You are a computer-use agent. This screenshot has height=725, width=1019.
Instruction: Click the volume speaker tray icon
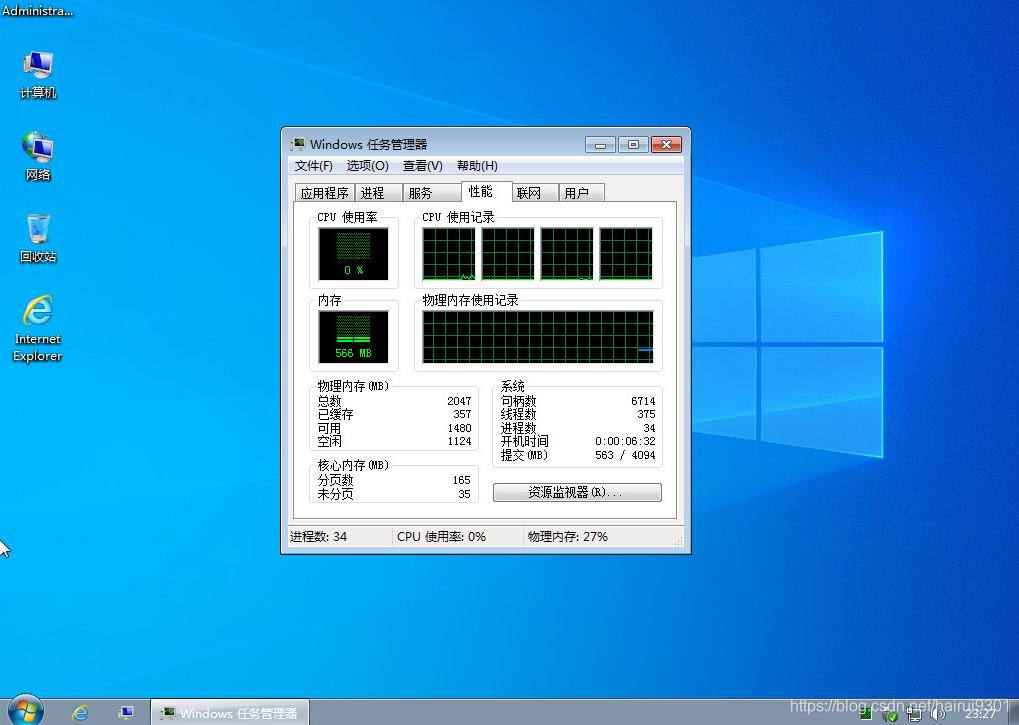[x=937, y=715]
